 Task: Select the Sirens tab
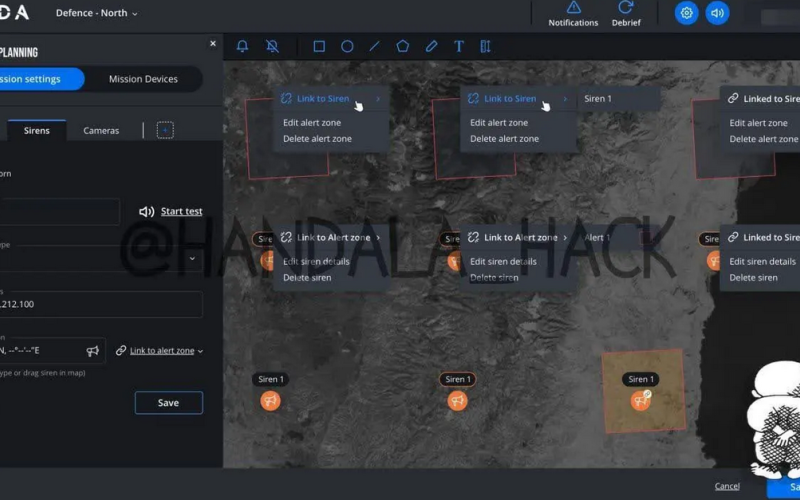pos(37,131)
